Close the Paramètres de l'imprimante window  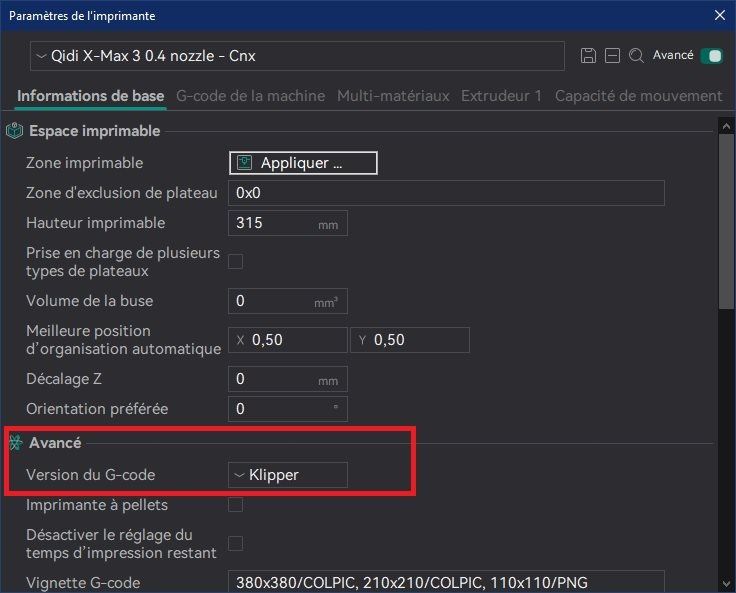(x=720, y=15)
